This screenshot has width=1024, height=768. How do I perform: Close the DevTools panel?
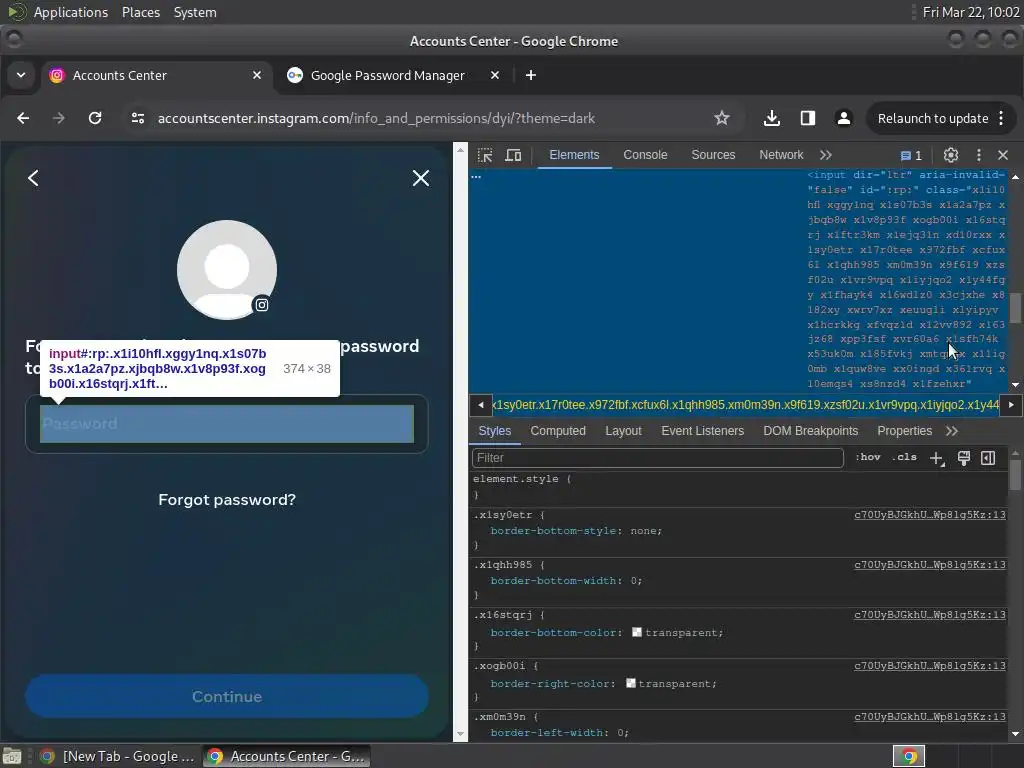(1003, 155)
